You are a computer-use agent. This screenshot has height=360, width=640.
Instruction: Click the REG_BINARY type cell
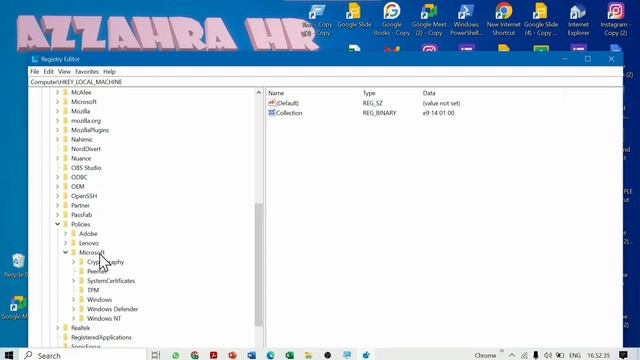379,113
